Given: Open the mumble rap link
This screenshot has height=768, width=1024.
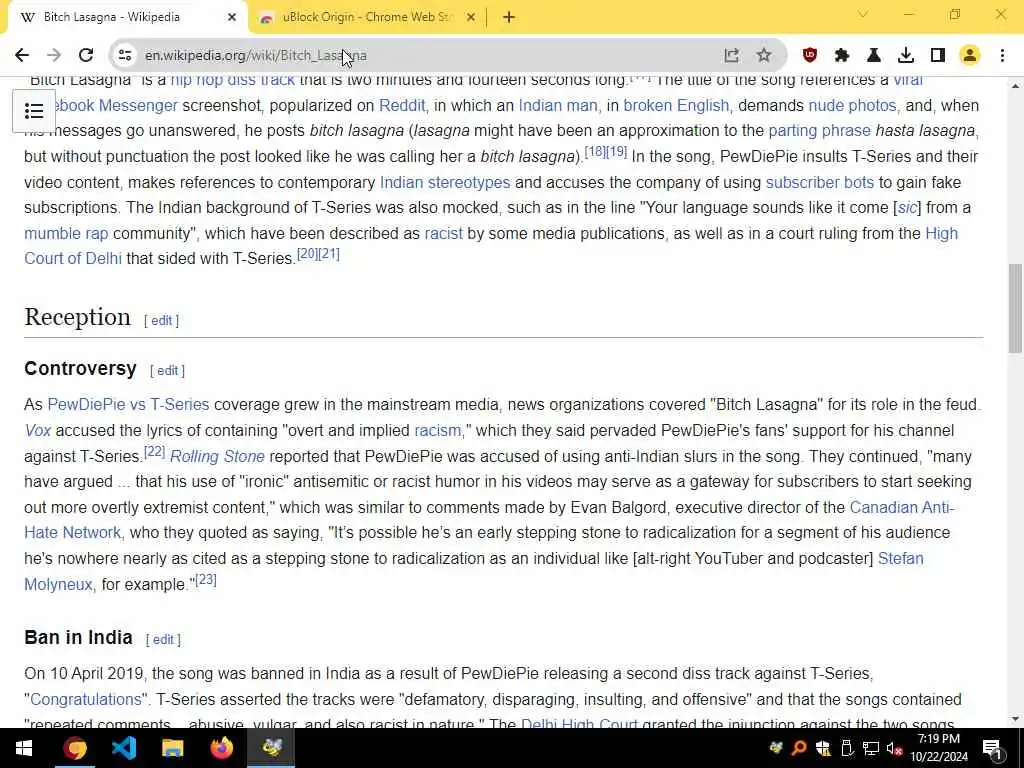Looking at the screenshot, I should click(x=66, y=234).
